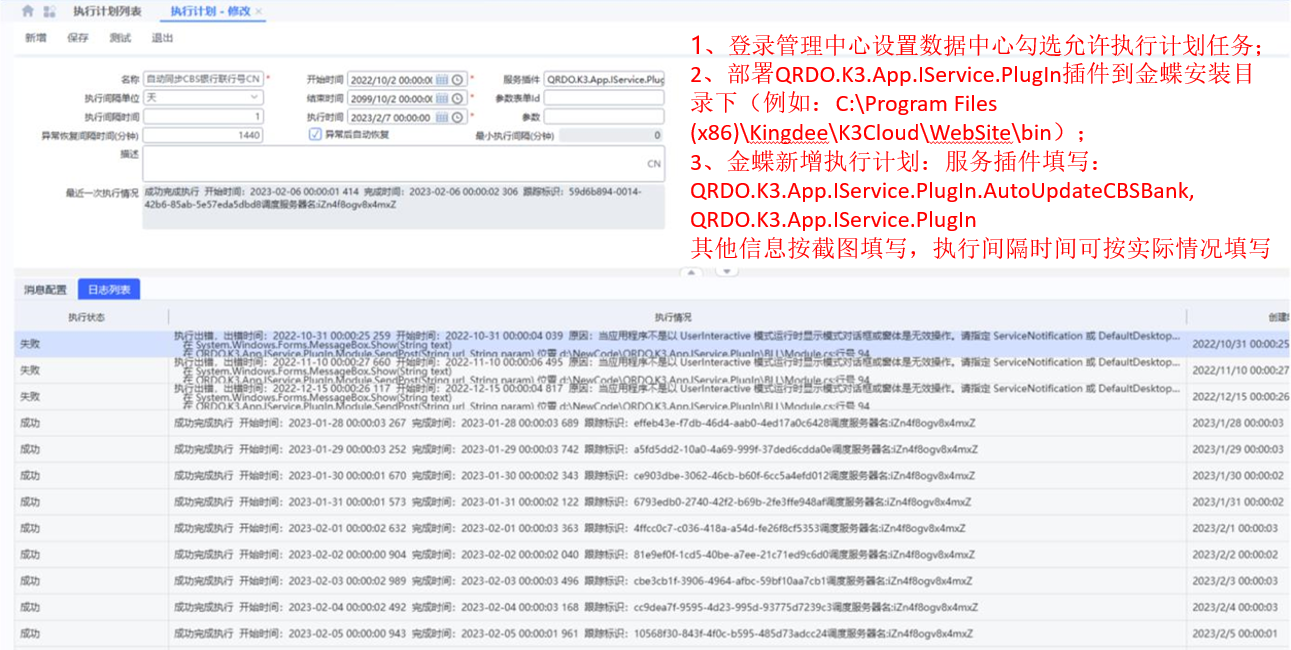Switch to 执行计划列表 tab
Screen dimensions: 1291x650
(107, 11)
